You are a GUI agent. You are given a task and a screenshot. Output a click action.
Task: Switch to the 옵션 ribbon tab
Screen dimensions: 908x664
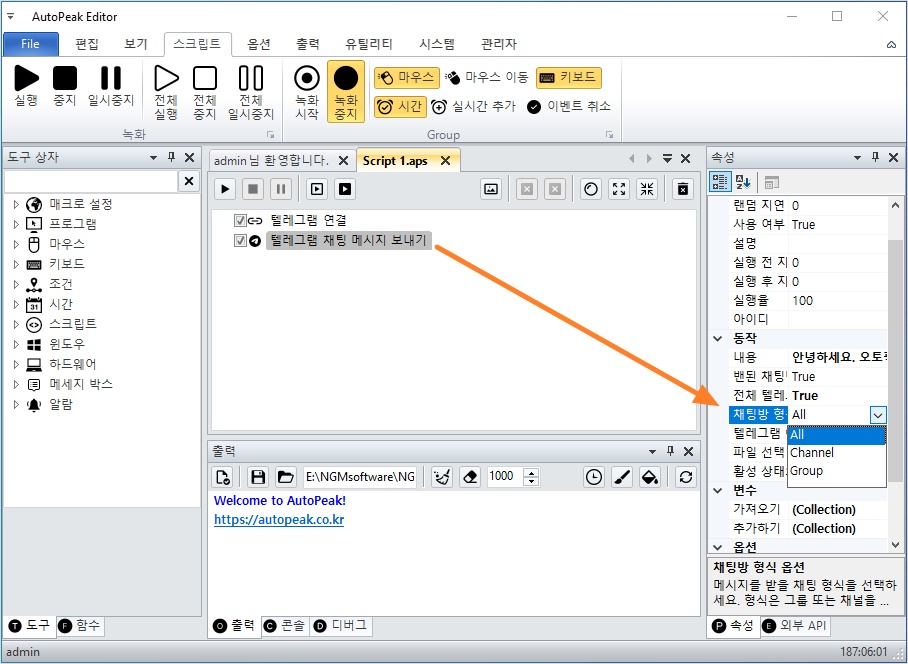point(259,44)
